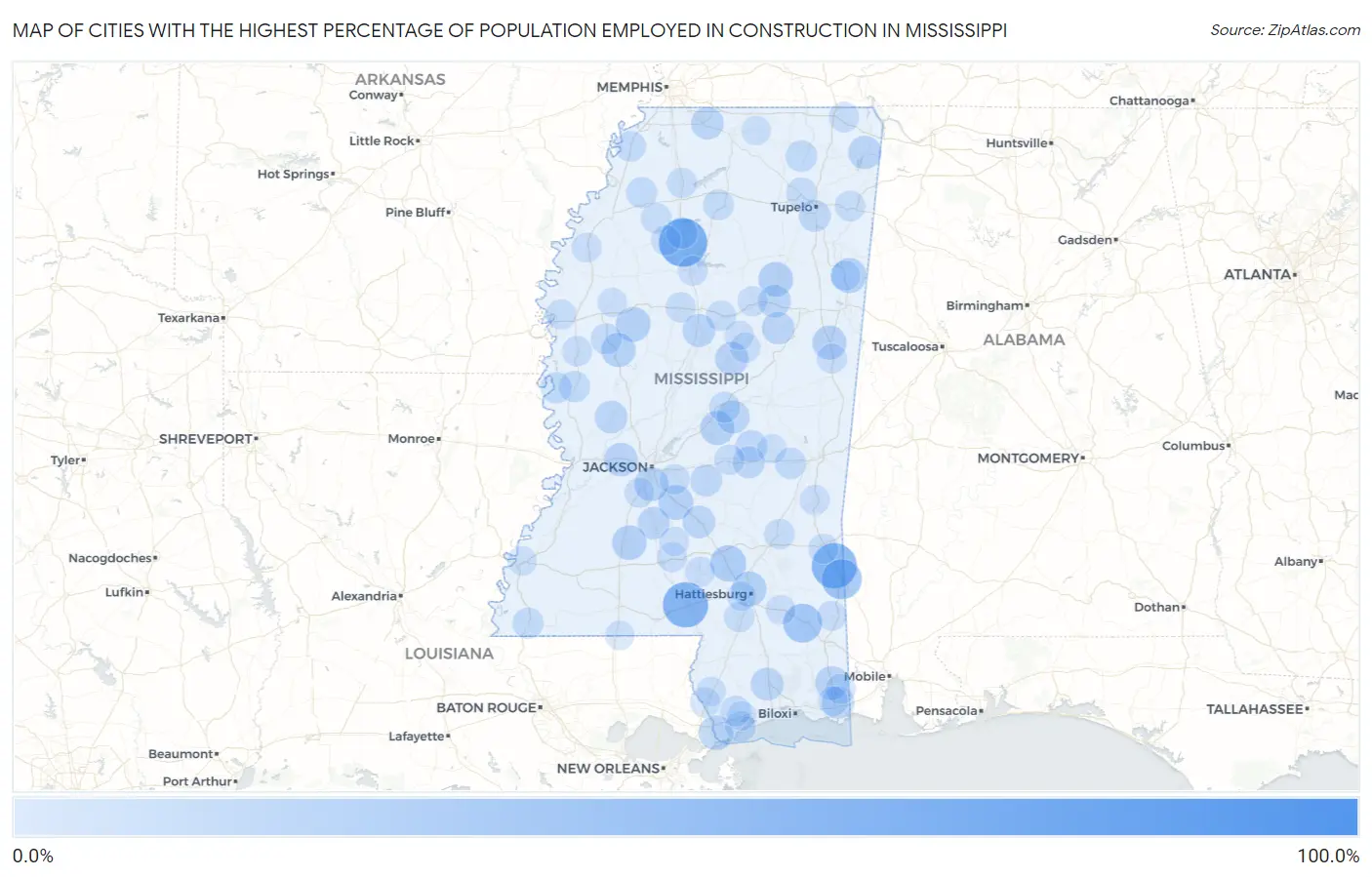1372x877 pixels.
Task: Click the 100.0% legend maximum label
Action: 1328,856
